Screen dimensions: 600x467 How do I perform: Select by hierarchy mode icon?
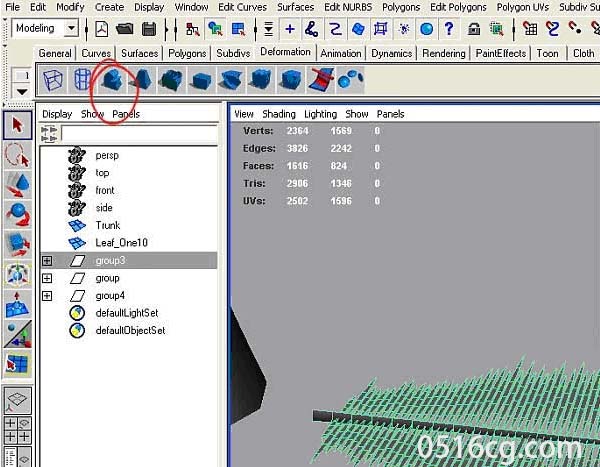coord(192,29)
